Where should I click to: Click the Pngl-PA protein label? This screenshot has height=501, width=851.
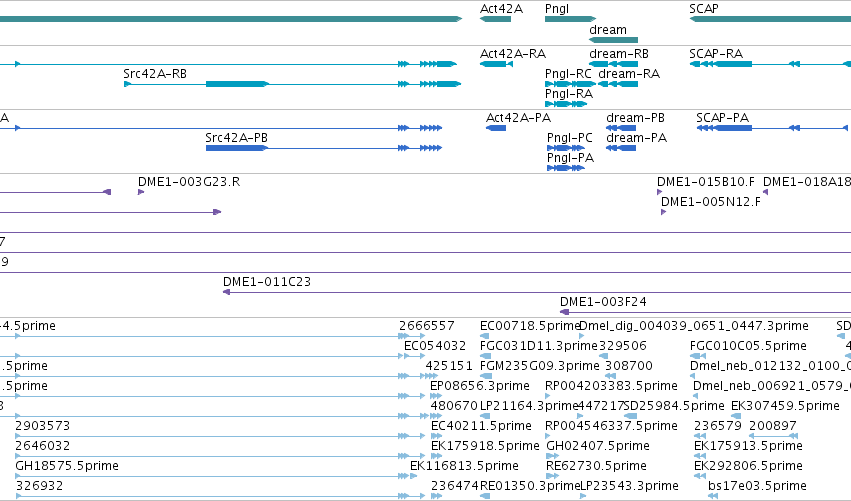[570, 158]
